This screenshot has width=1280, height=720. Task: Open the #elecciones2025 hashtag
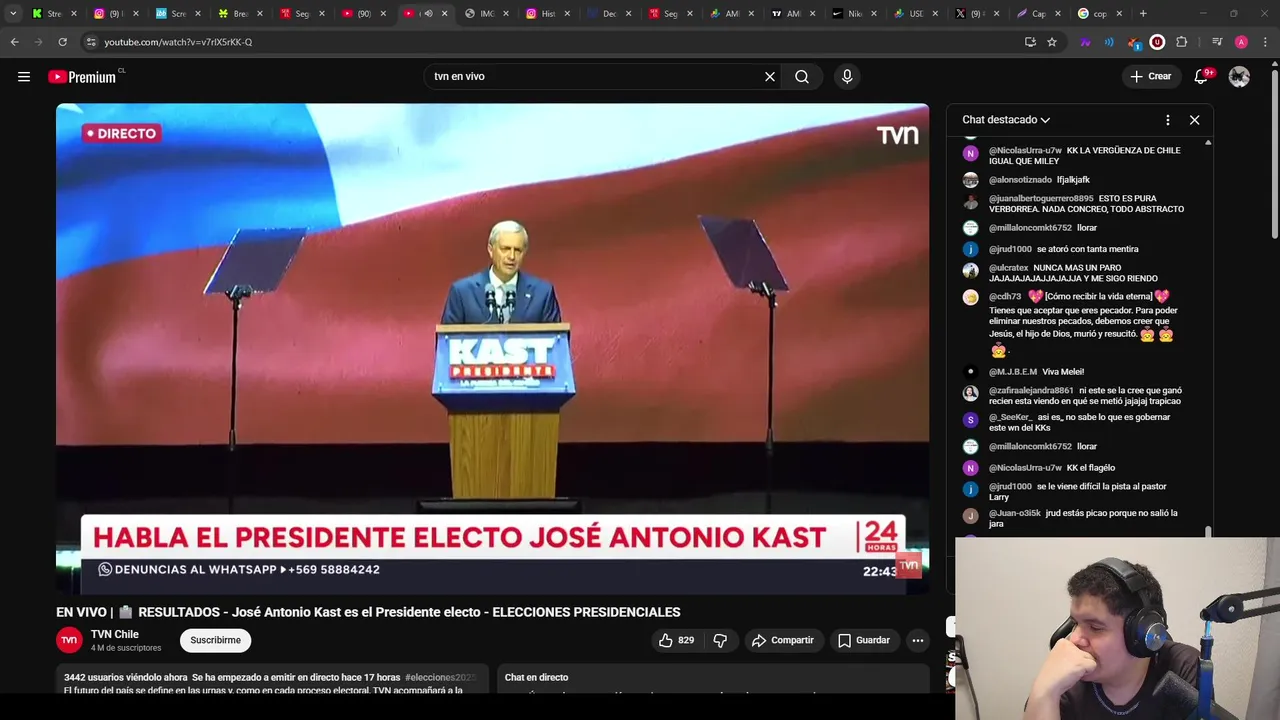click(x=440, y=677)
